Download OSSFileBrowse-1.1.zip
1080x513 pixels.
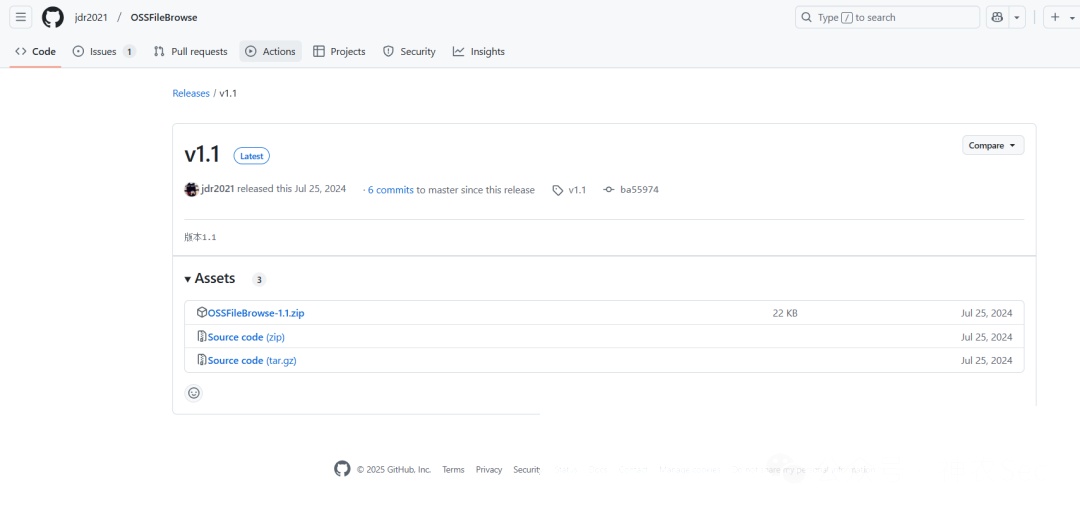[x=256, y=313]
